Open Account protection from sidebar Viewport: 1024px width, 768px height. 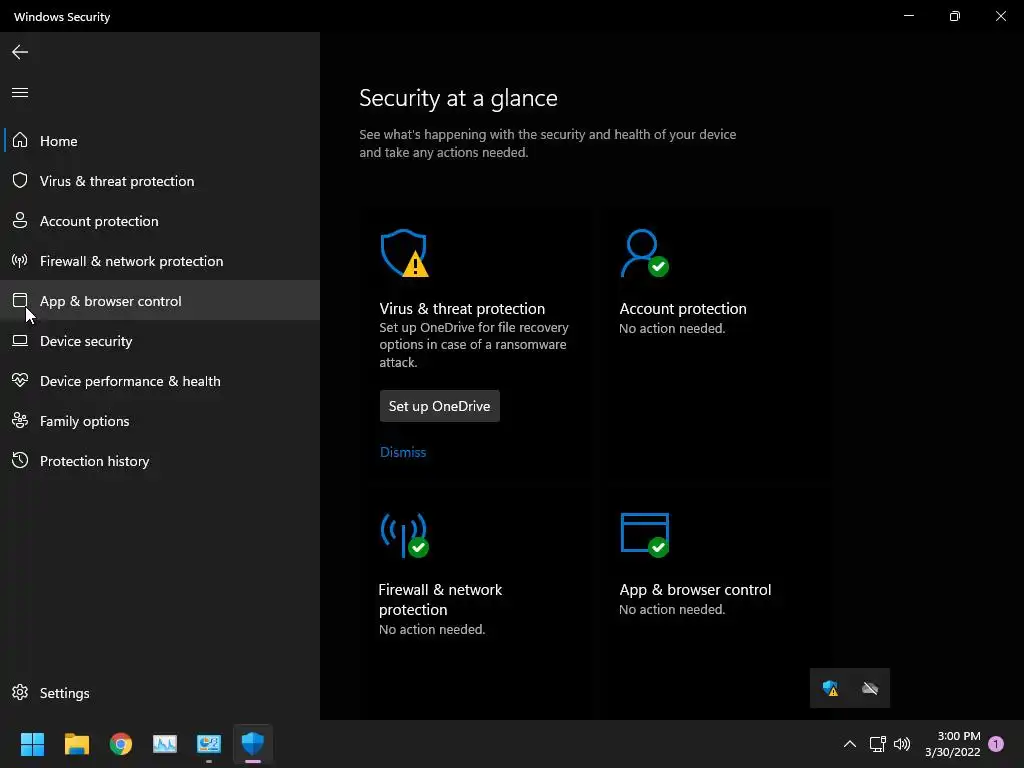click(x=160, y=221)
